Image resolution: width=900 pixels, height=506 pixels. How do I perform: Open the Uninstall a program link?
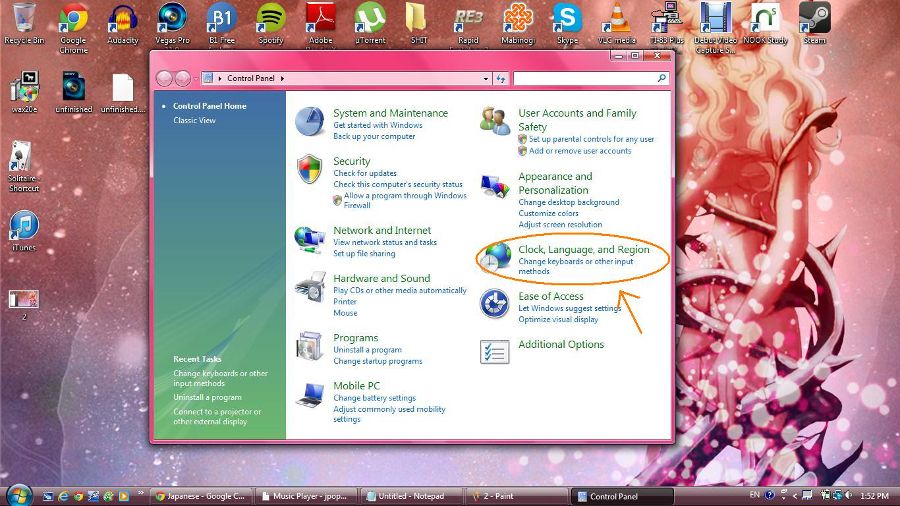point(367,350)
